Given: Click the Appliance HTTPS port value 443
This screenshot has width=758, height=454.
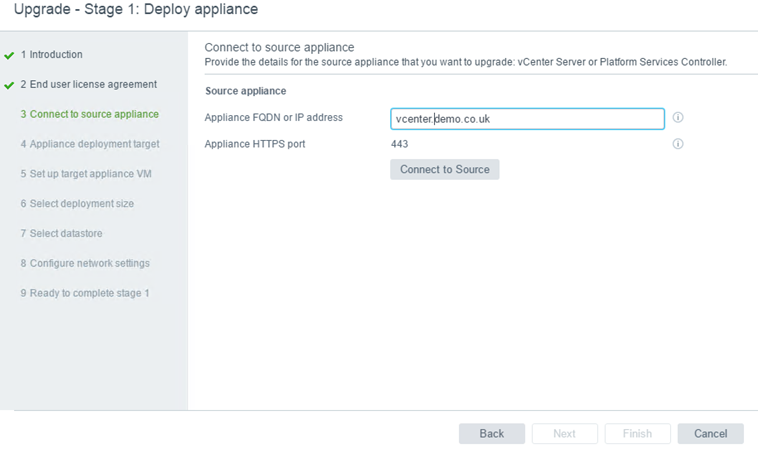Looking at the screenshot, I should 399,144.
